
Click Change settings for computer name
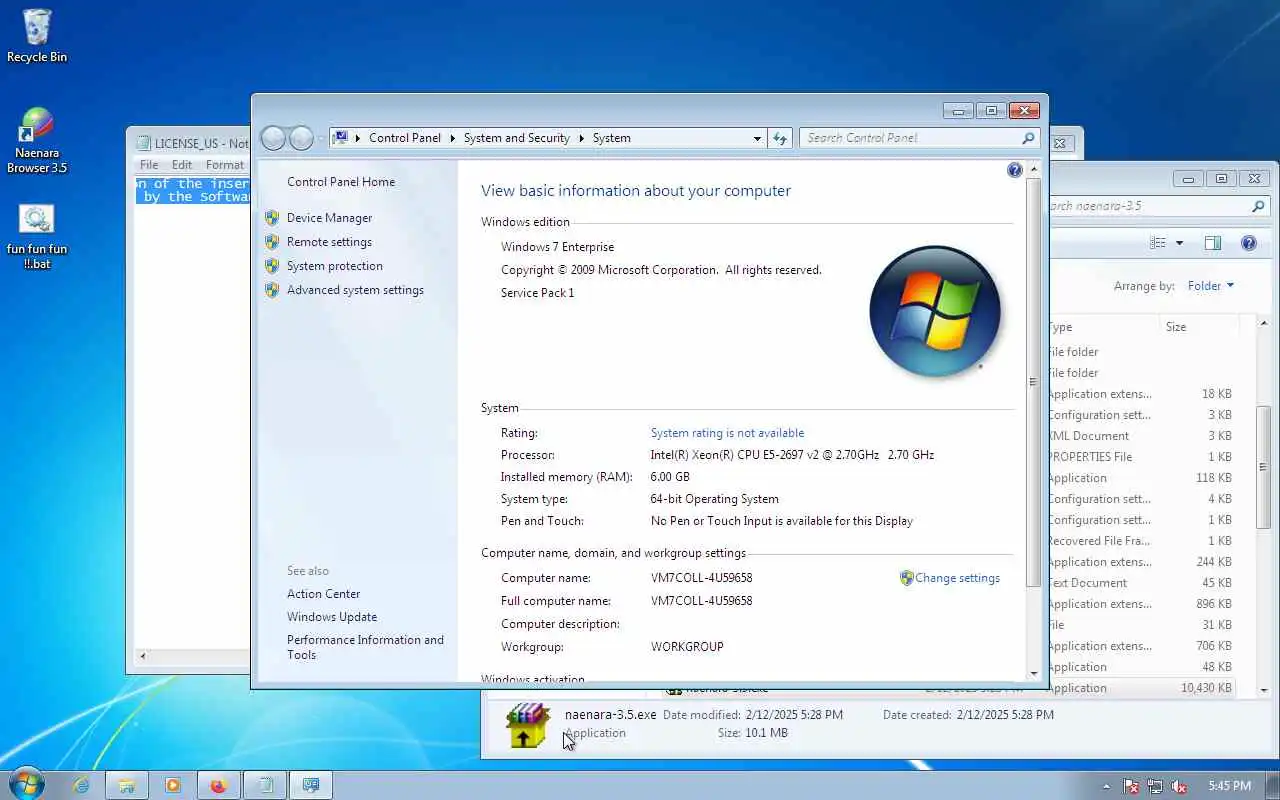tap(957, 578)
